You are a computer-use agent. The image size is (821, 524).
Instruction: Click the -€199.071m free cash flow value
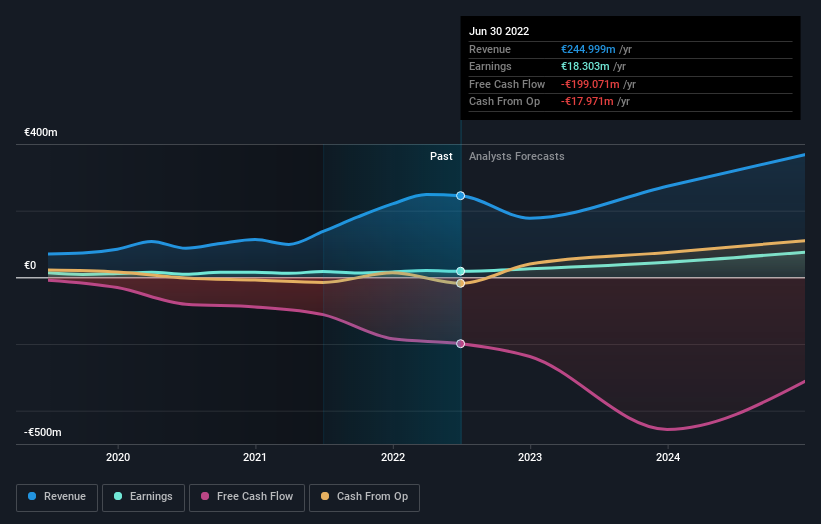coord(590,84)
